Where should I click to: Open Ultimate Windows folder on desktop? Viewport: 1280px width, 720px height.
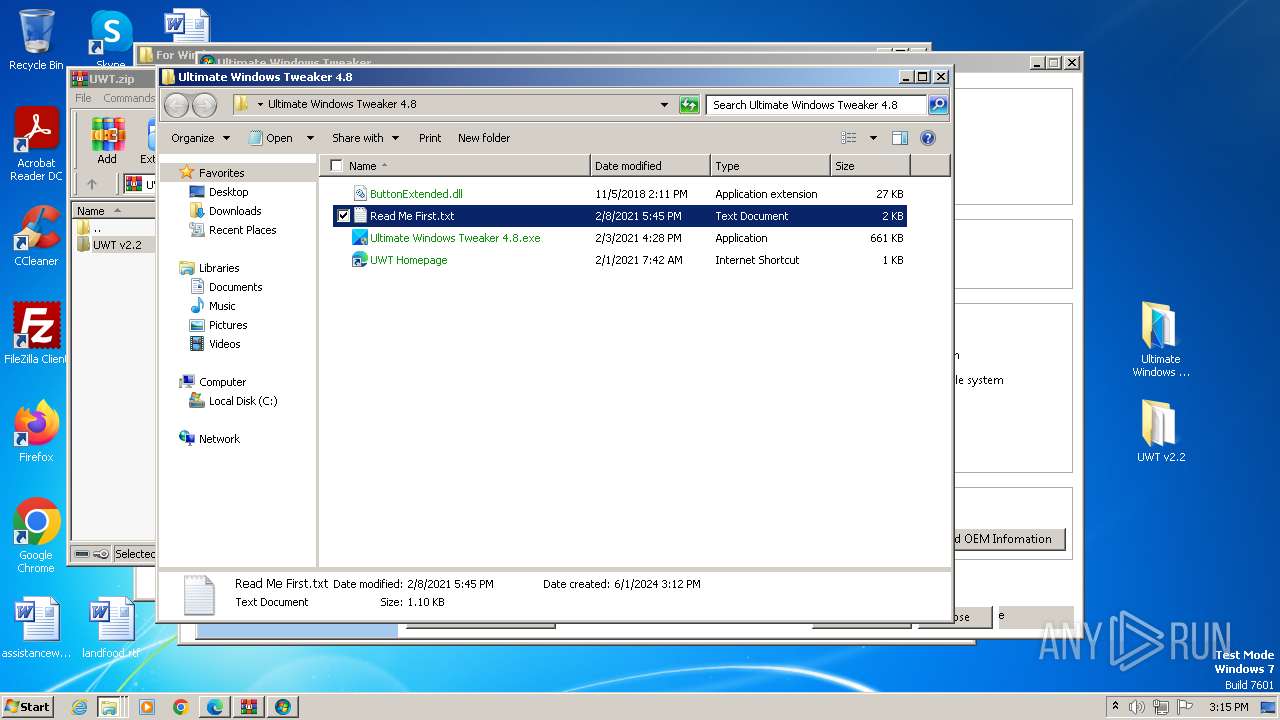(1160, 340)
